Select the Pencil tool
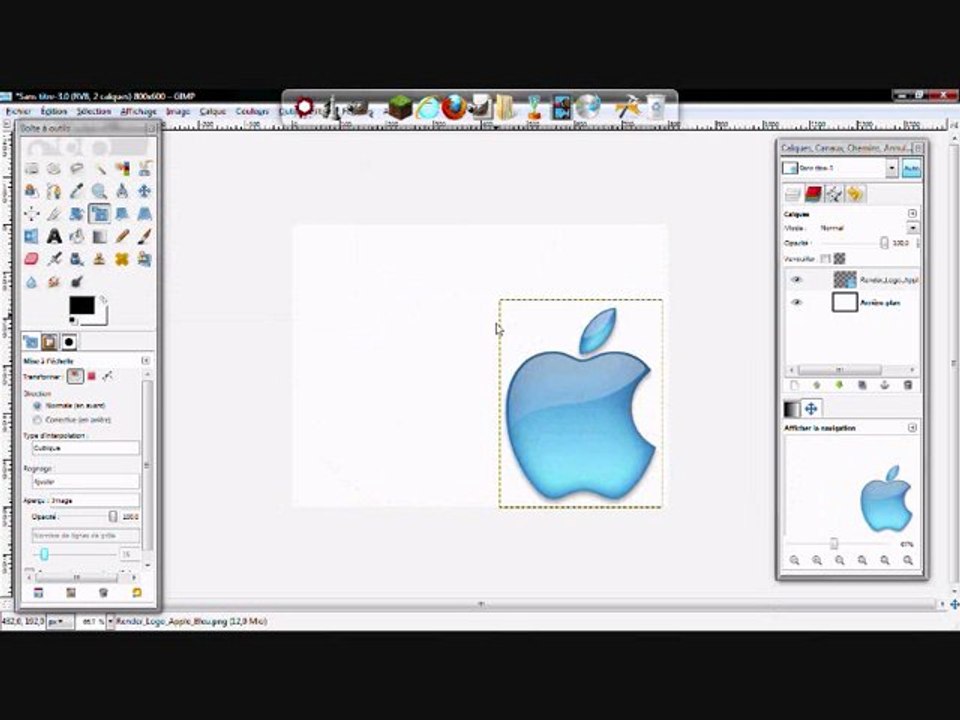The height and width of the screenshot is (720, 960). tap(122, 236)
